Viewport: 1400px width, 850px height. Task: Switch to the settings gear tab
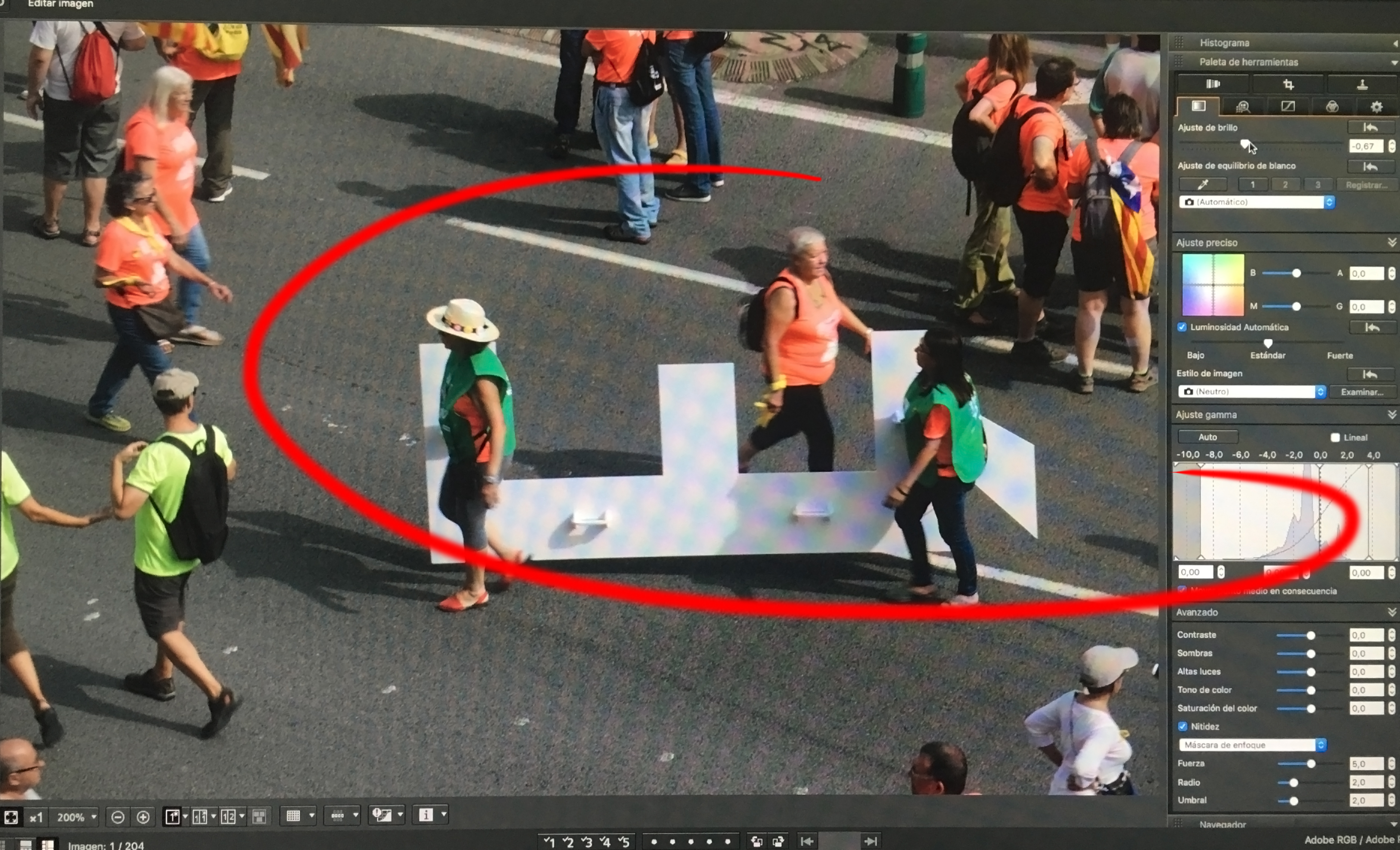pyautogui.click(x=1376, y=106)
